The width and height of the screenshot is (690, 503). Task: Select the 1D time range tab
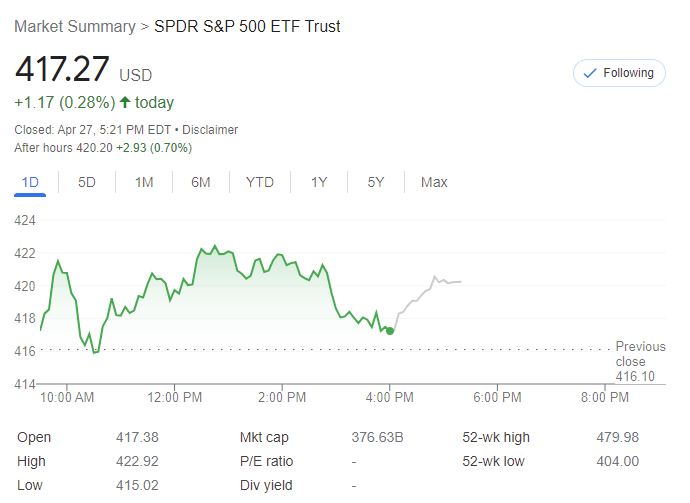(30, 182)
